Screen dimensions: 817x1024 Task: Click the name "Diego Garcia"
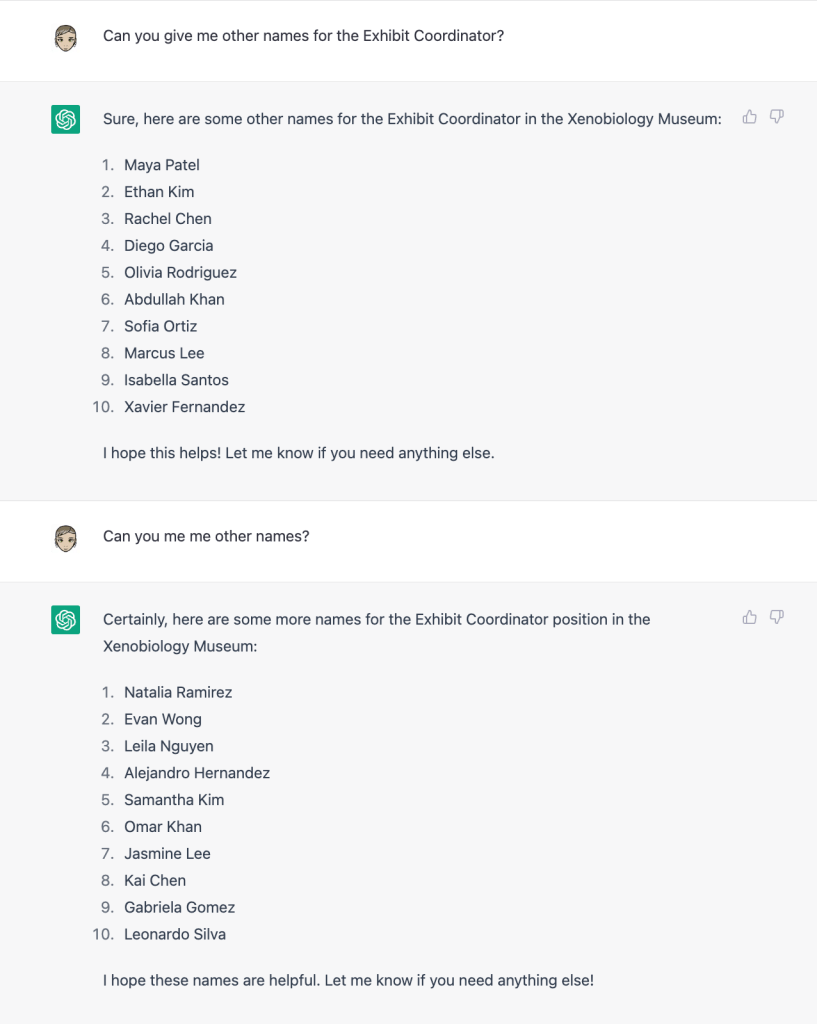168,245
